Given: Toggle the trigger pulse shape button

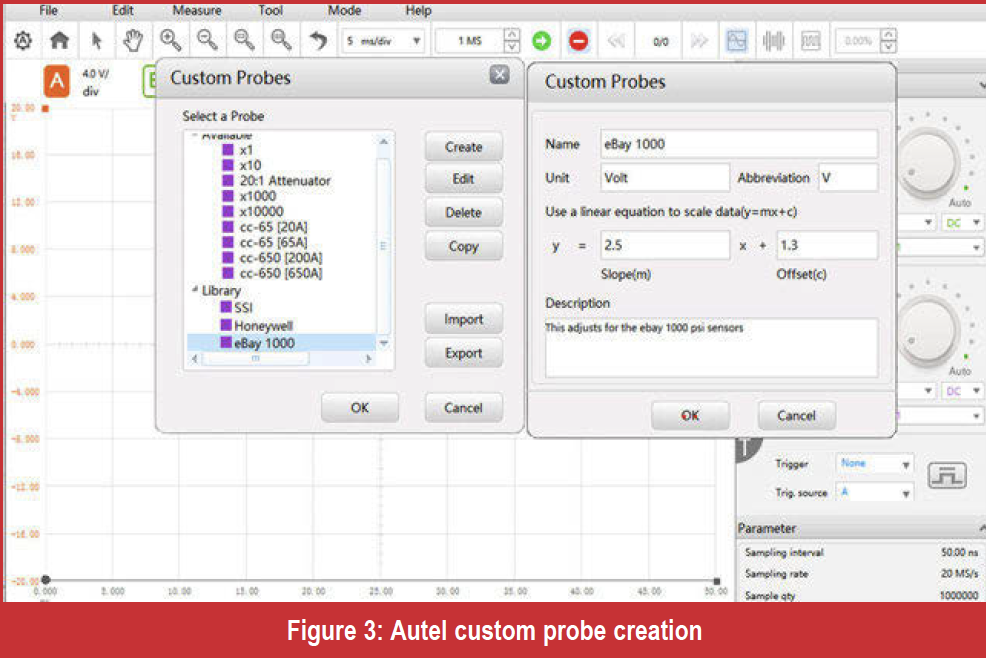Looking at the screenshot, I should click(946, 476).
